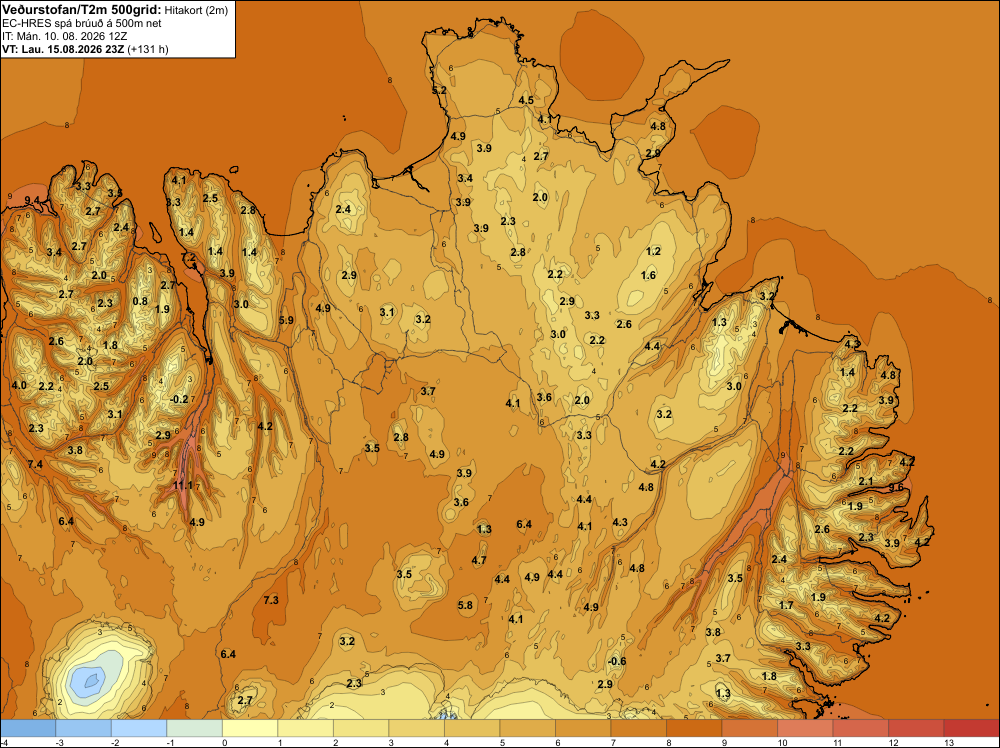The width and height of the screenshot is (1000, 748).
Task: Select the 7.4 temperature label
Action: (x=35, y=464)
